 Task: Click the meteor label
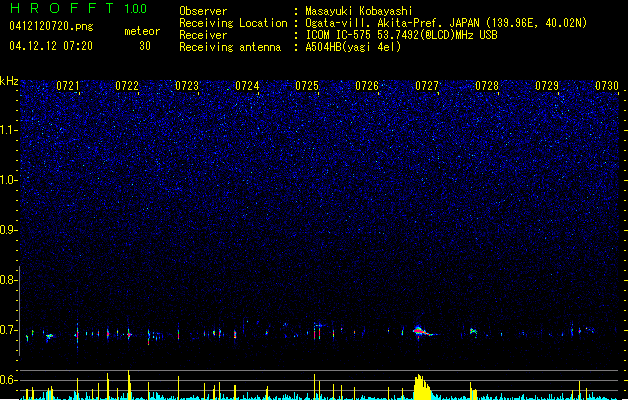[142, 31]
